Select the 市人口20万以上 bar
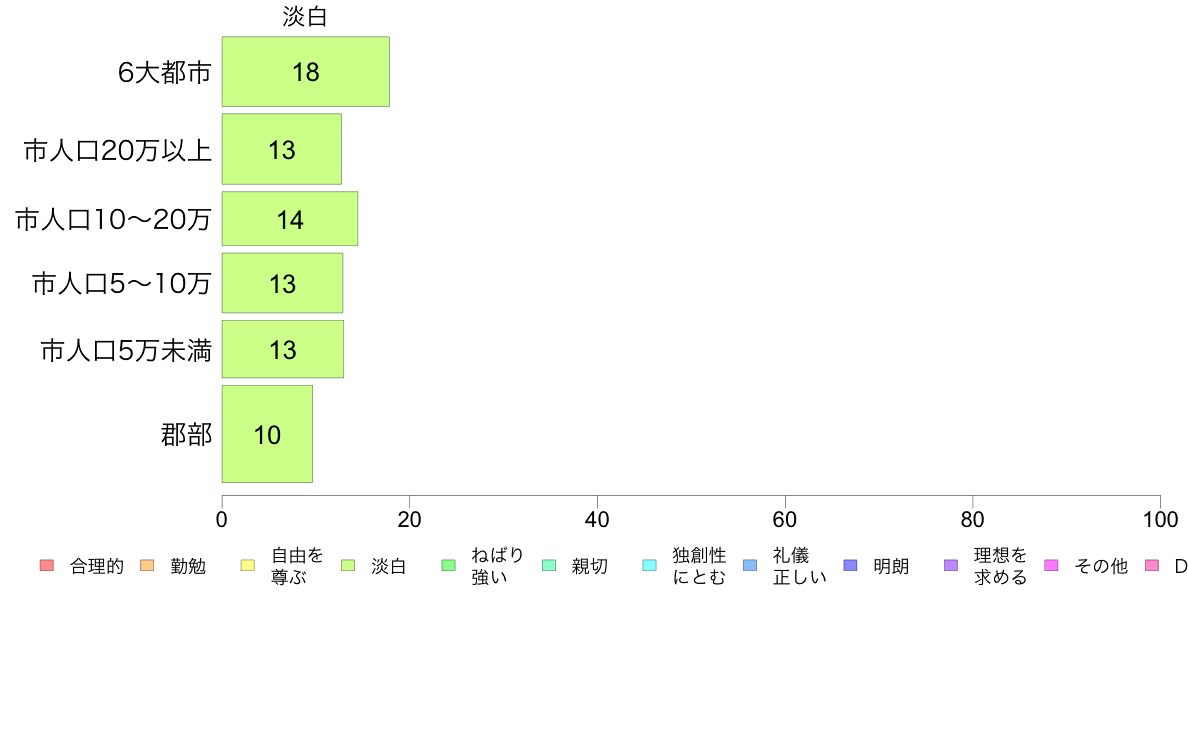Image resolution: width=1188 pixels, height=736 pixels. click(x=282, y=149)
